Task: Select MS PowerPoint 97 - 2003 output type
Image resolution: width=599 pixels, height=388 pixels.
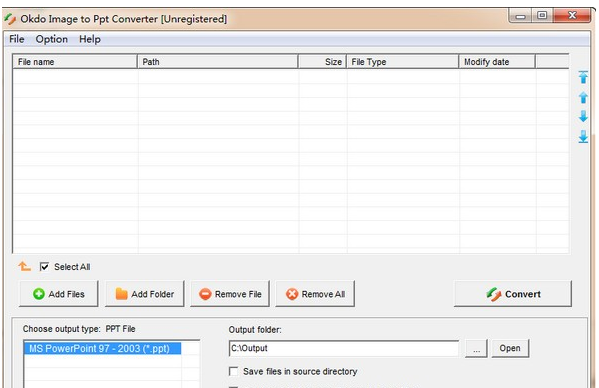Action: [x=102, y=348]
